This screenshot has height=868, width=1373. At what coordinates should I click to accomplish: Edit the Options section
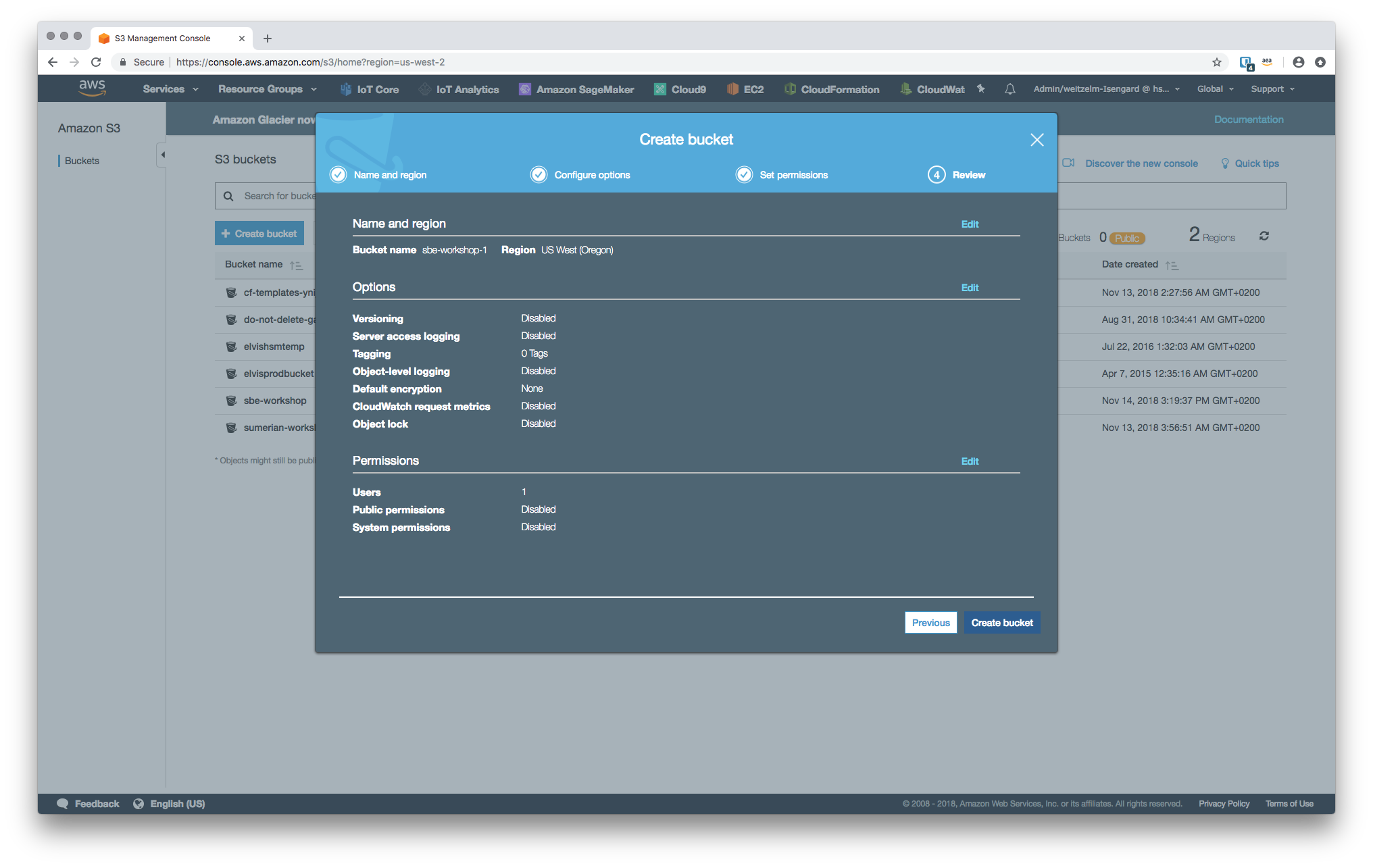coord(970,288)
